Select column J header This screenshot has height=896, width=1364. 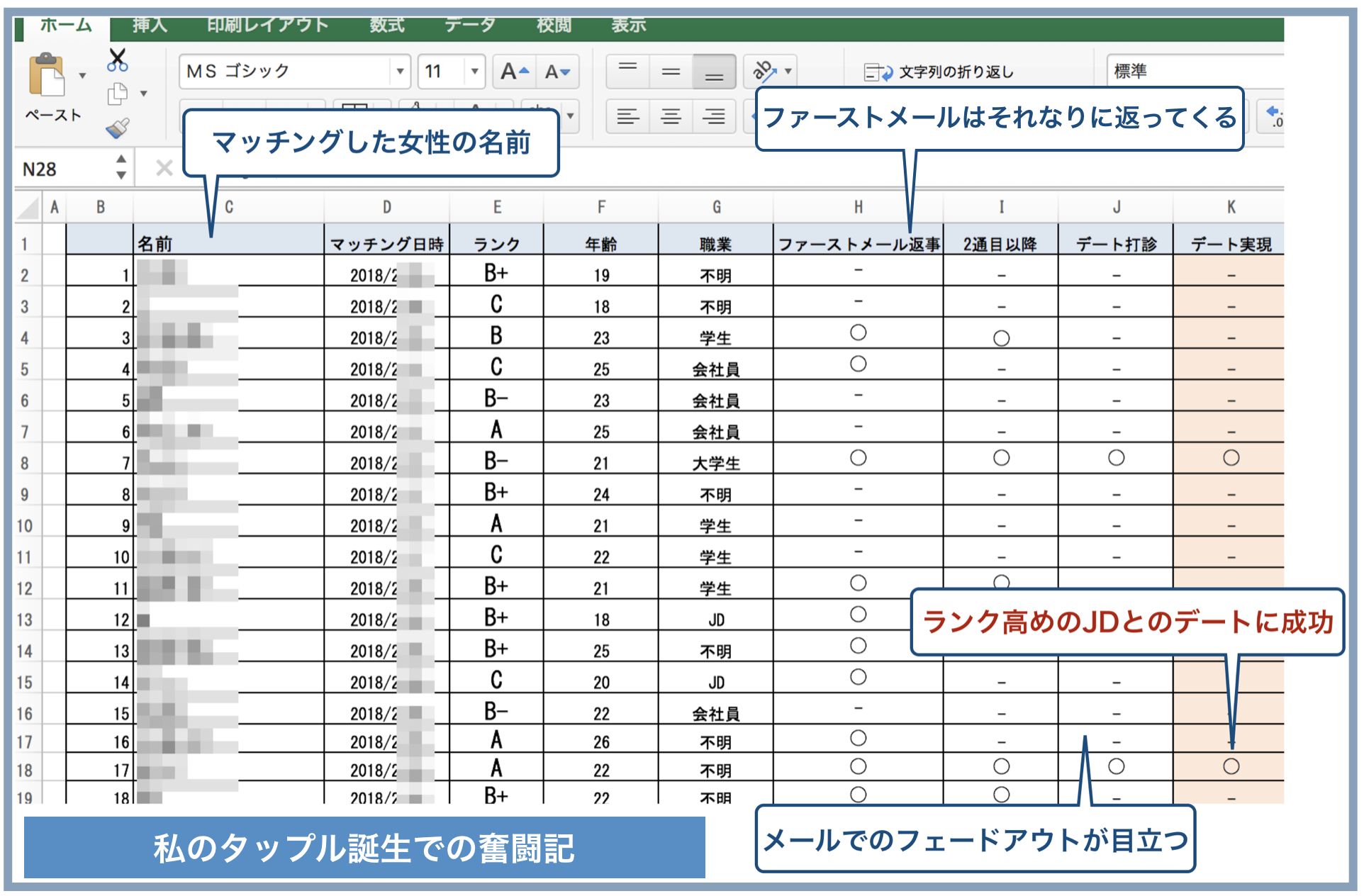click(x=1115, y=207)
